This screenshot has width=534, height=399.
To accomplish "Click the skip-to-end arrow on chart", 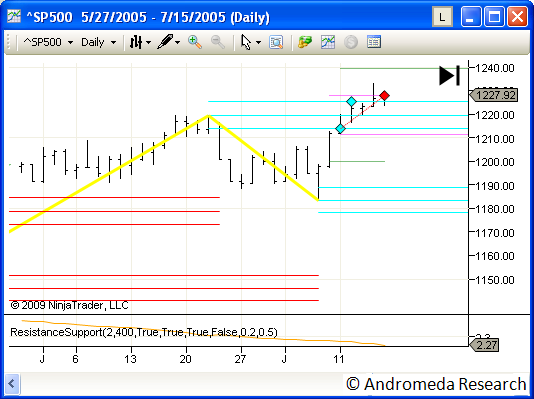I will click(x=449, y=76).
